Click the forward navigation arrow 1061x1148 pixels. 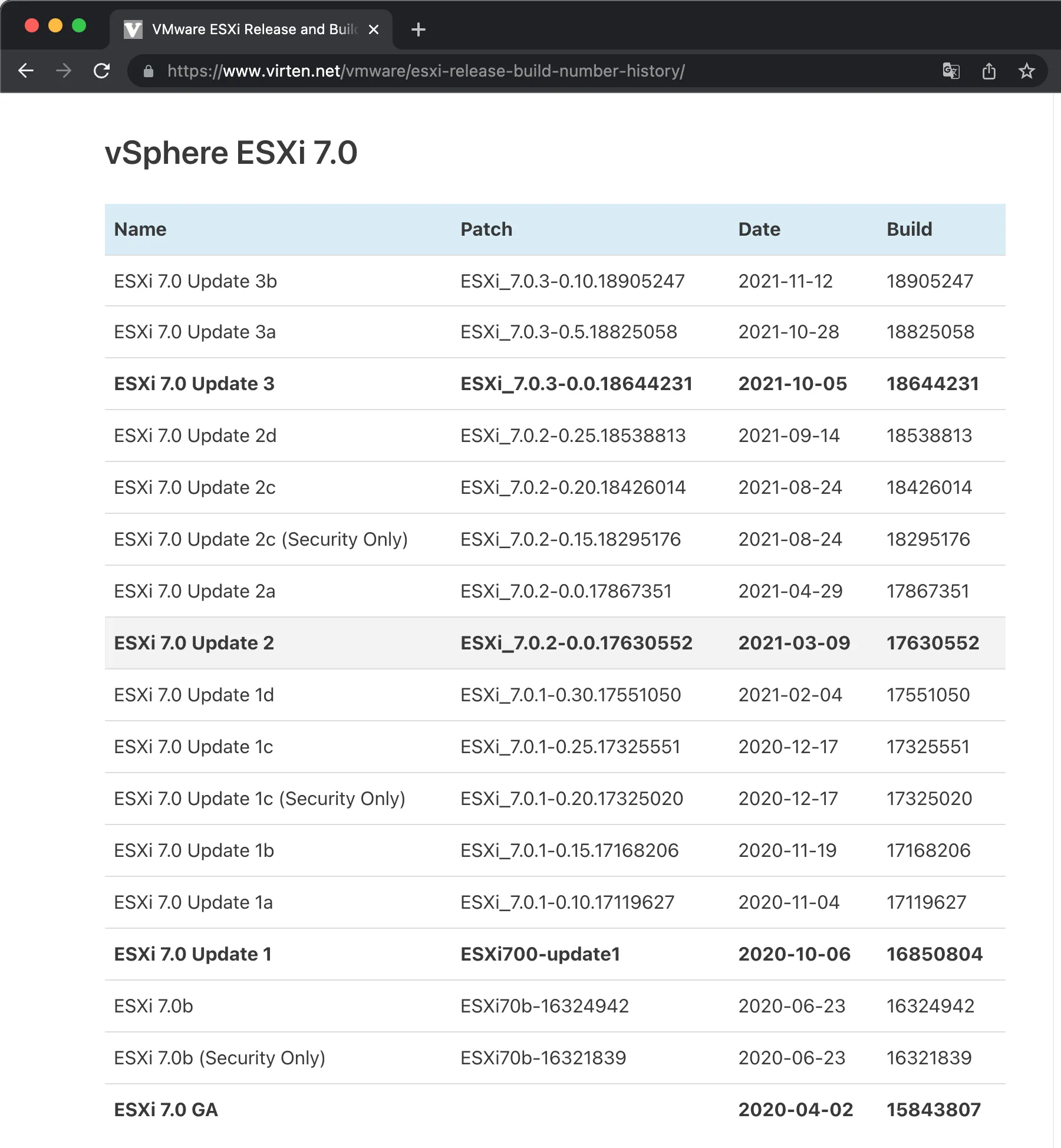click(x=64, y=71)
